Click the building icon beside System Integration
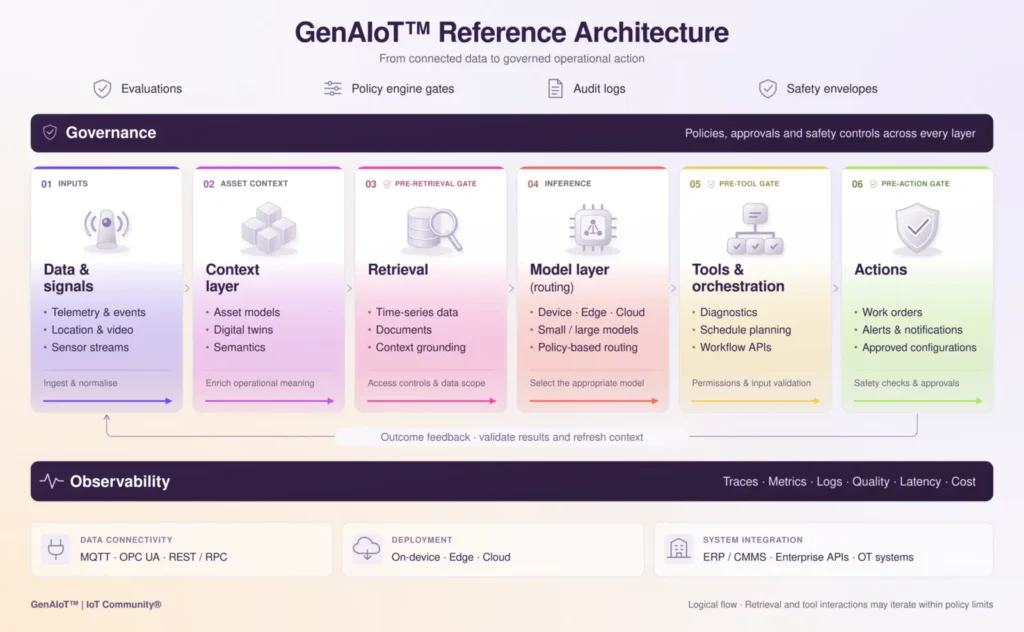 click(x=678, y=548)
